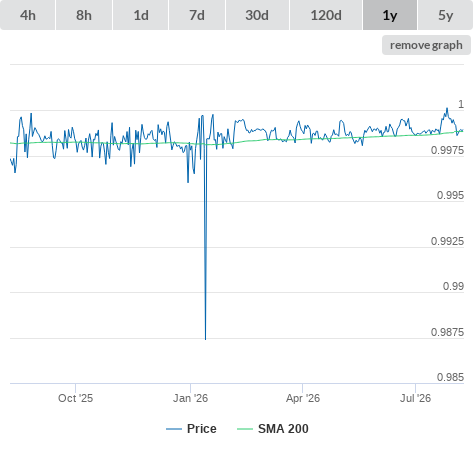Open the 30d chart view

[x=257, y=15]
